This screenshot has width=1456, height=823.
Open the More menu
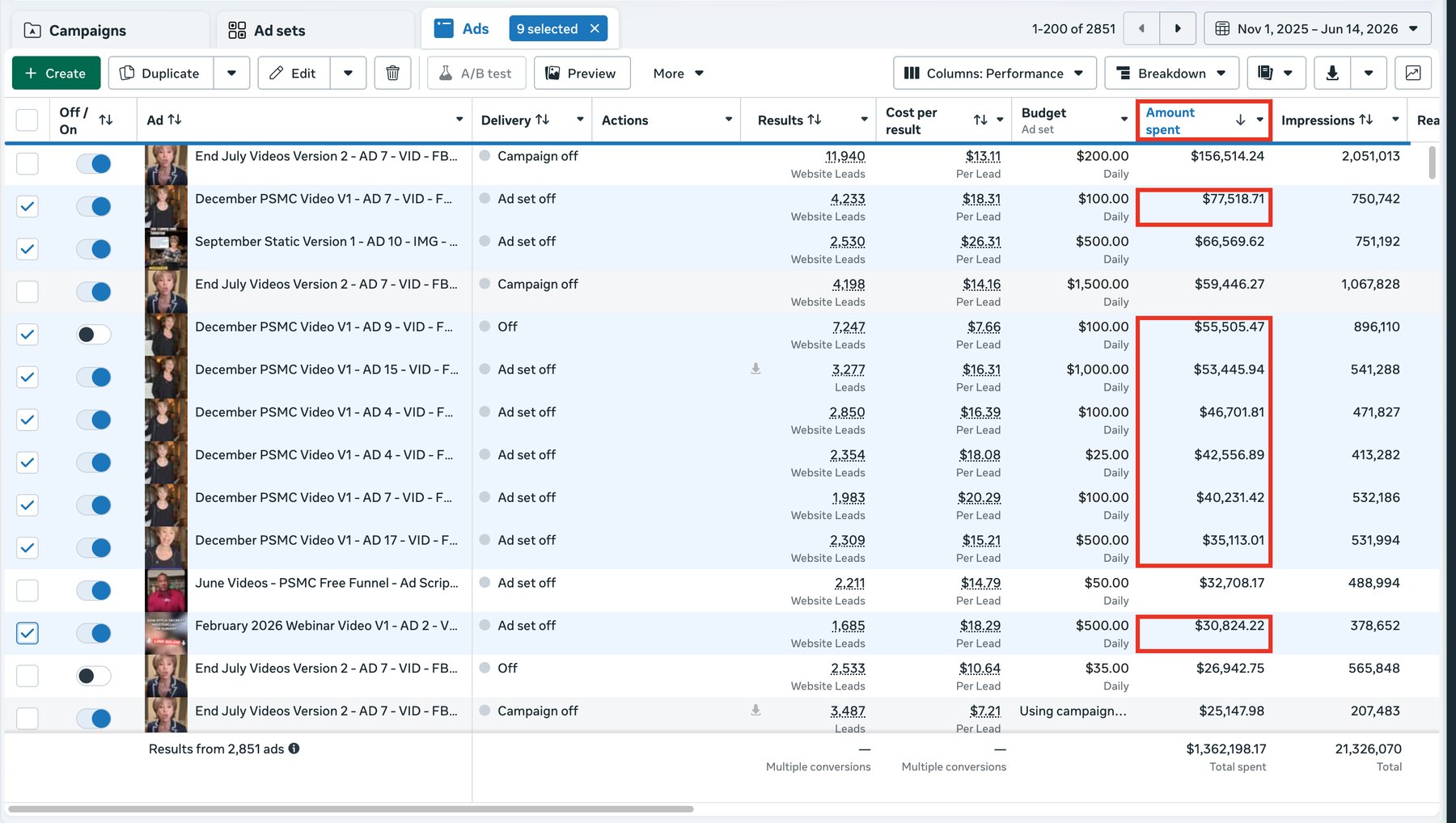[678, 73]
